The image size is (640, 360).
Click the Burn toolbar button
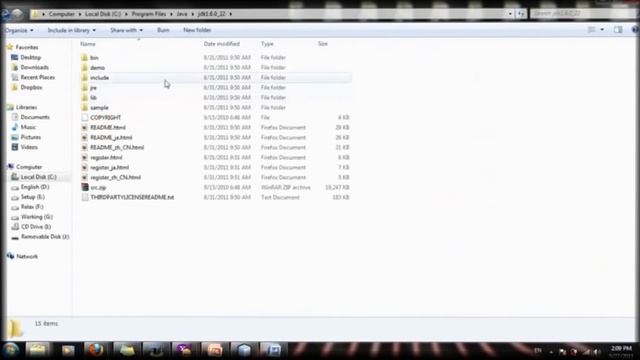[x=163, y=30]
